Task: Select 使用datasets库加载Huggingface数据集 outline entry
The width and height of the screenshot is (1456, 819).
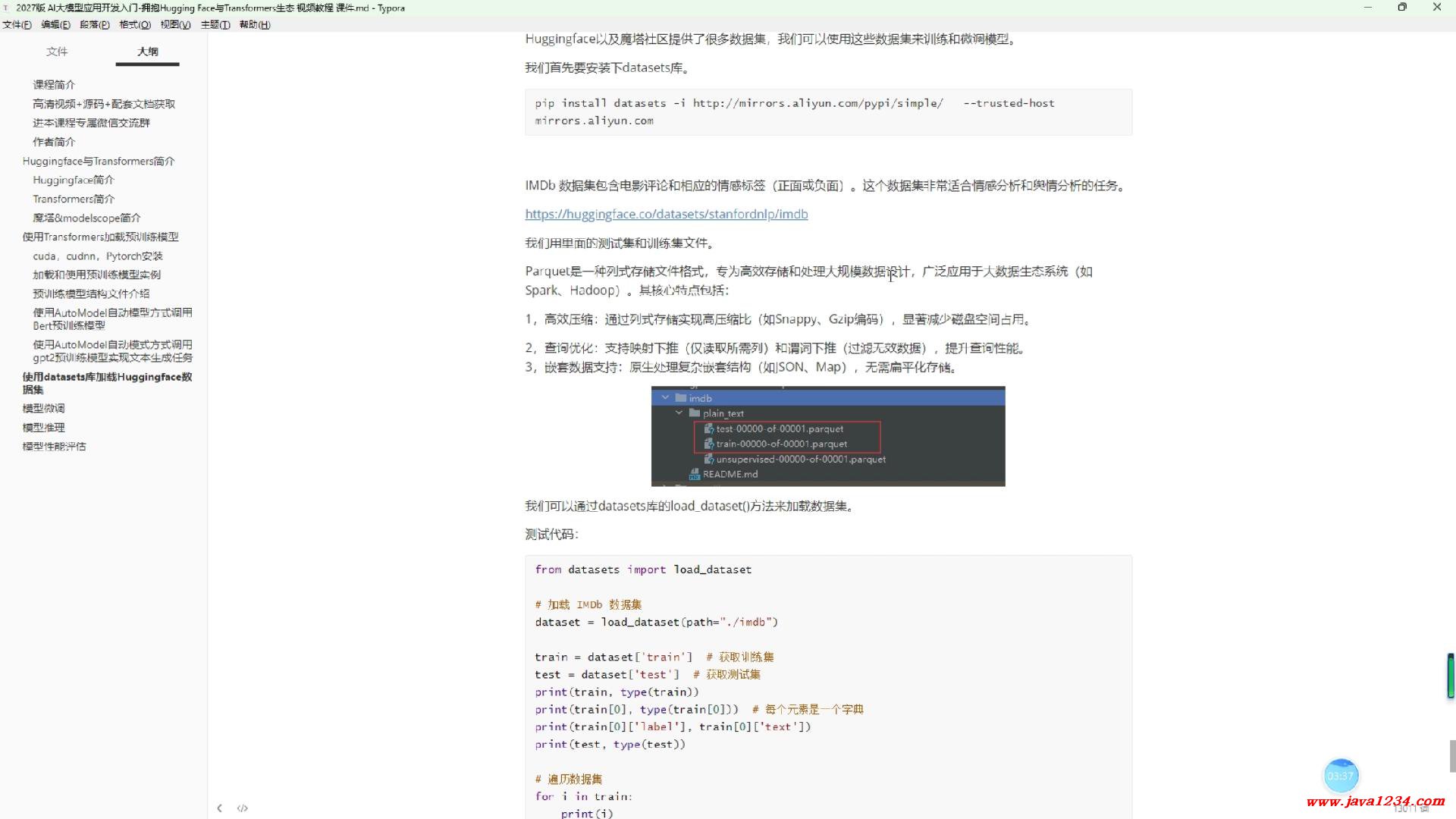Action: pos(106,383)
